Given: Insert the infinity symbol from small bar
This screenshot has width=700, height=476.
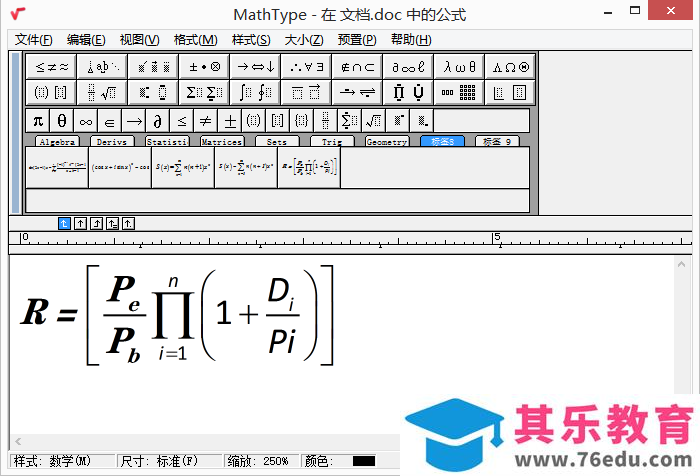Looking at the screenshot, I should [86, 121].
